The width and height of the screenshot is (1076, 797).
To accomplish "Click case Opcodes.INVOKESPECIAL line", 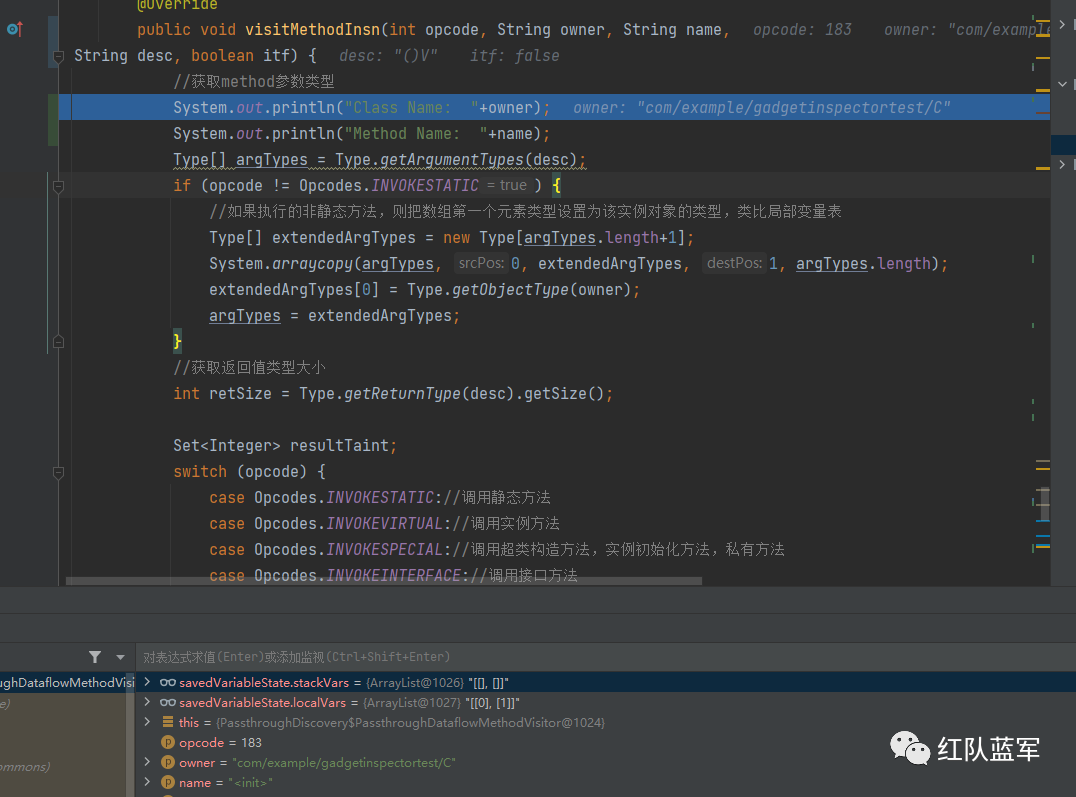I will click(x=497, y=551).
